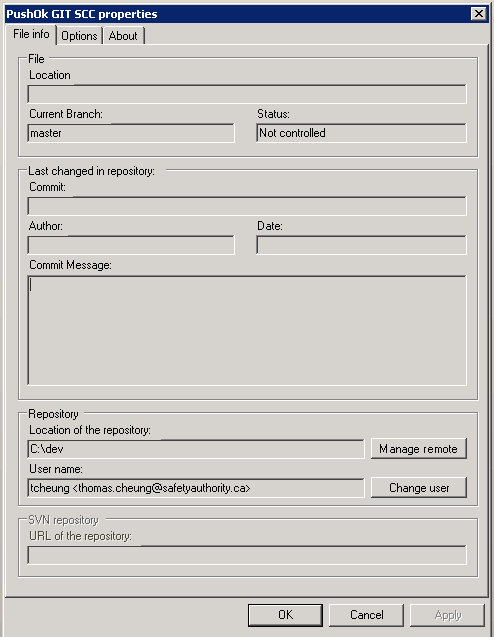Close the PushOk GIT SCC properties dialog
This screenshot has width=494, height=637.
[479, 14]
